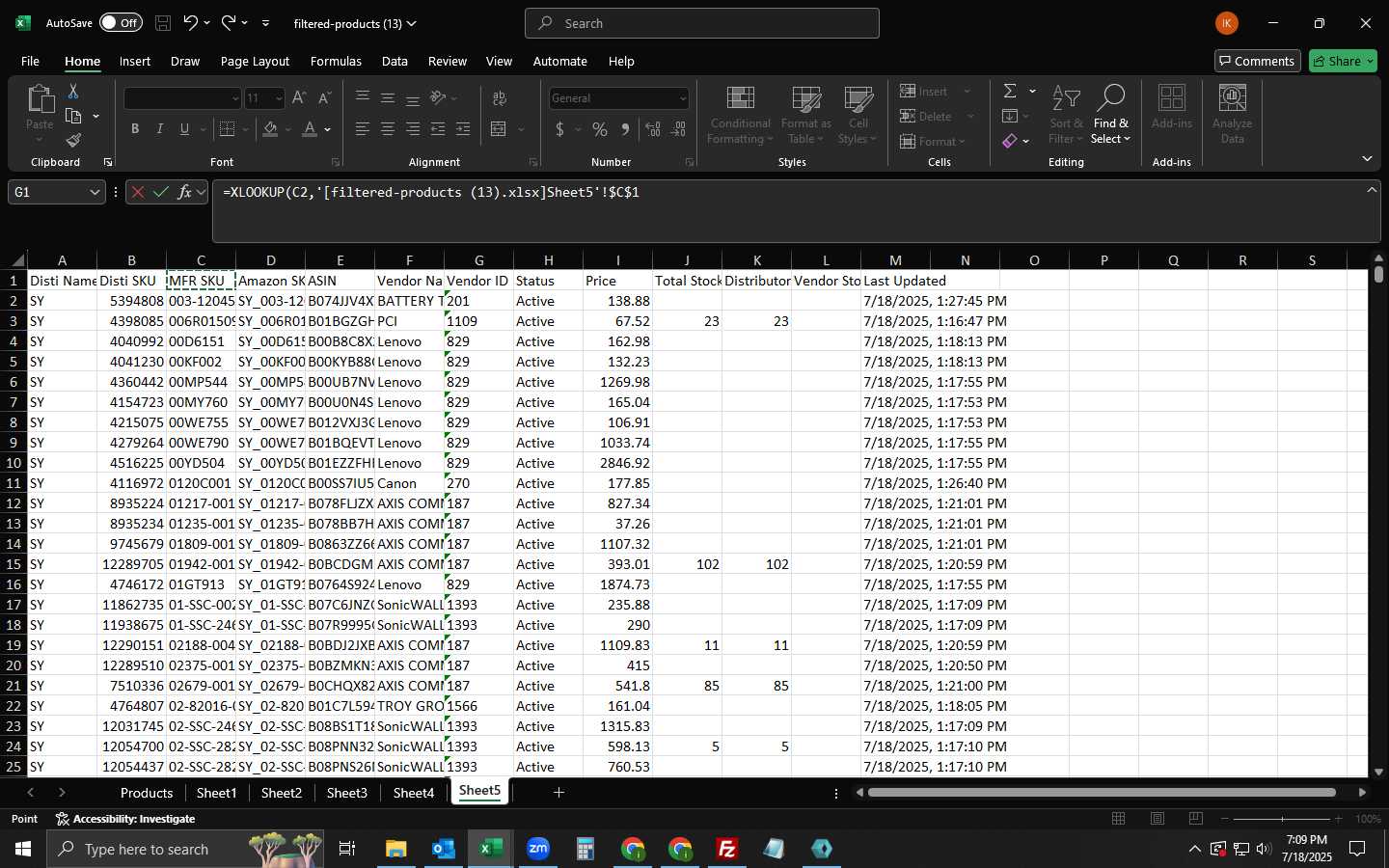Toggle Underline formatting
The width and height of the screenshot is (1389, 868).
(x=184, y=128)
